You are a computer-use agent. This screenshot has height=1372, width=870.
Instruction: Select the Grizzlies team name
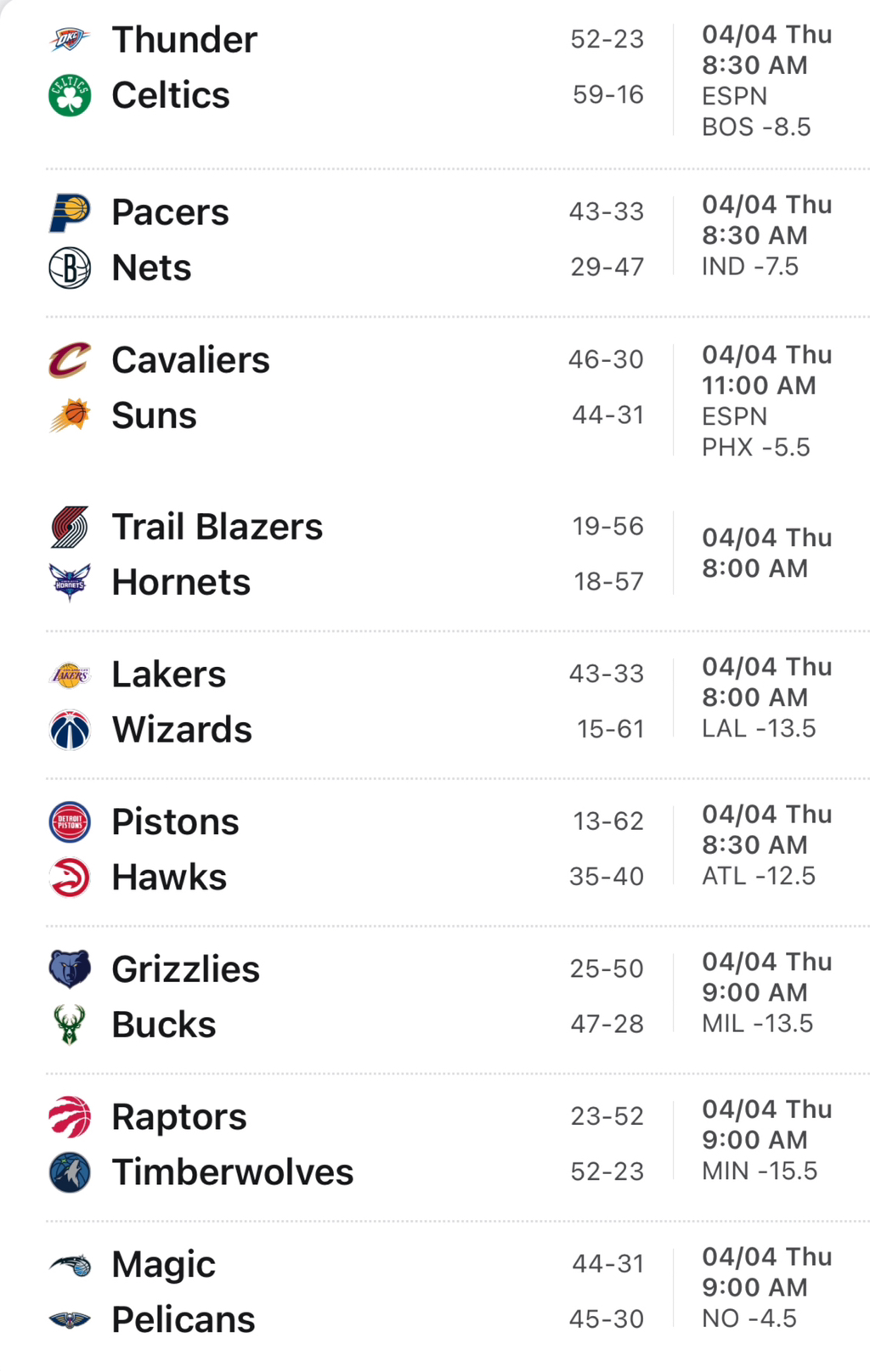point(185,969)
